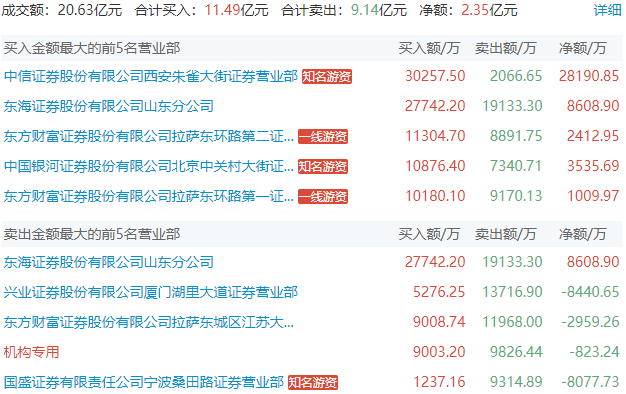Click 合计卖出 value 9.14亿元
The image size is (626, 394).
tap(379, 10)
